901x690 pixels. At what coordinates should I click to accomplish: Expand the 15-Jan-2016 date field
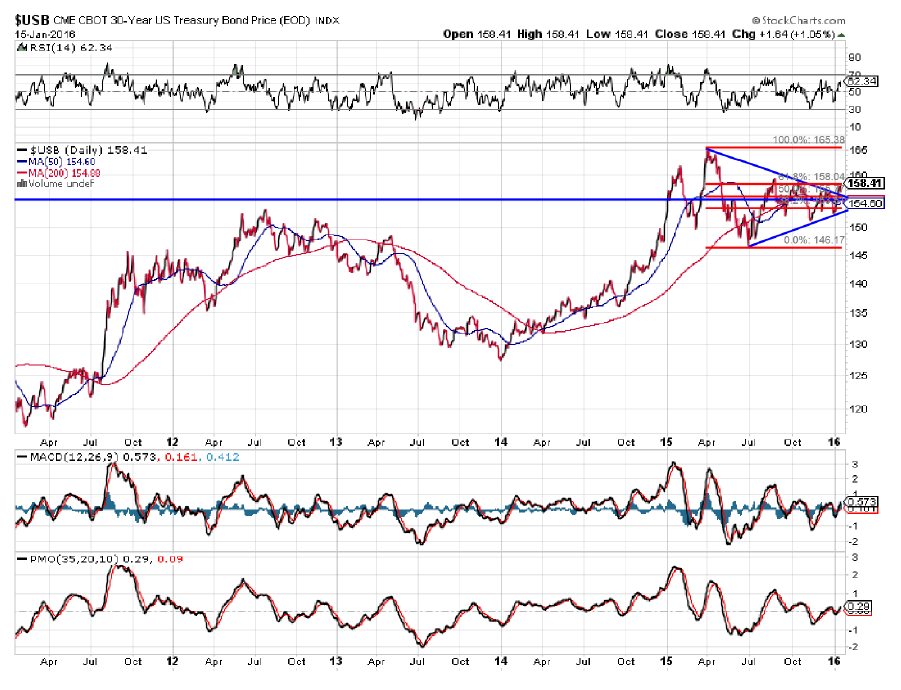pos(43,33)
